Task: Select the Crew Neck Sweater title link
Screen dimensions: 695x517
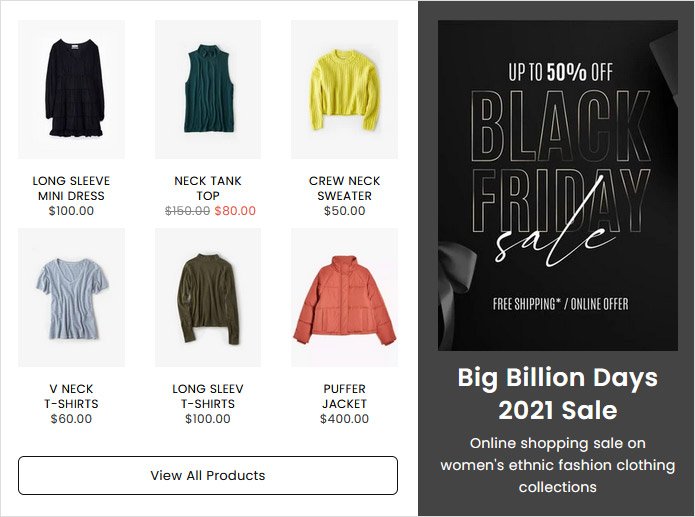Action: (344, 188)
